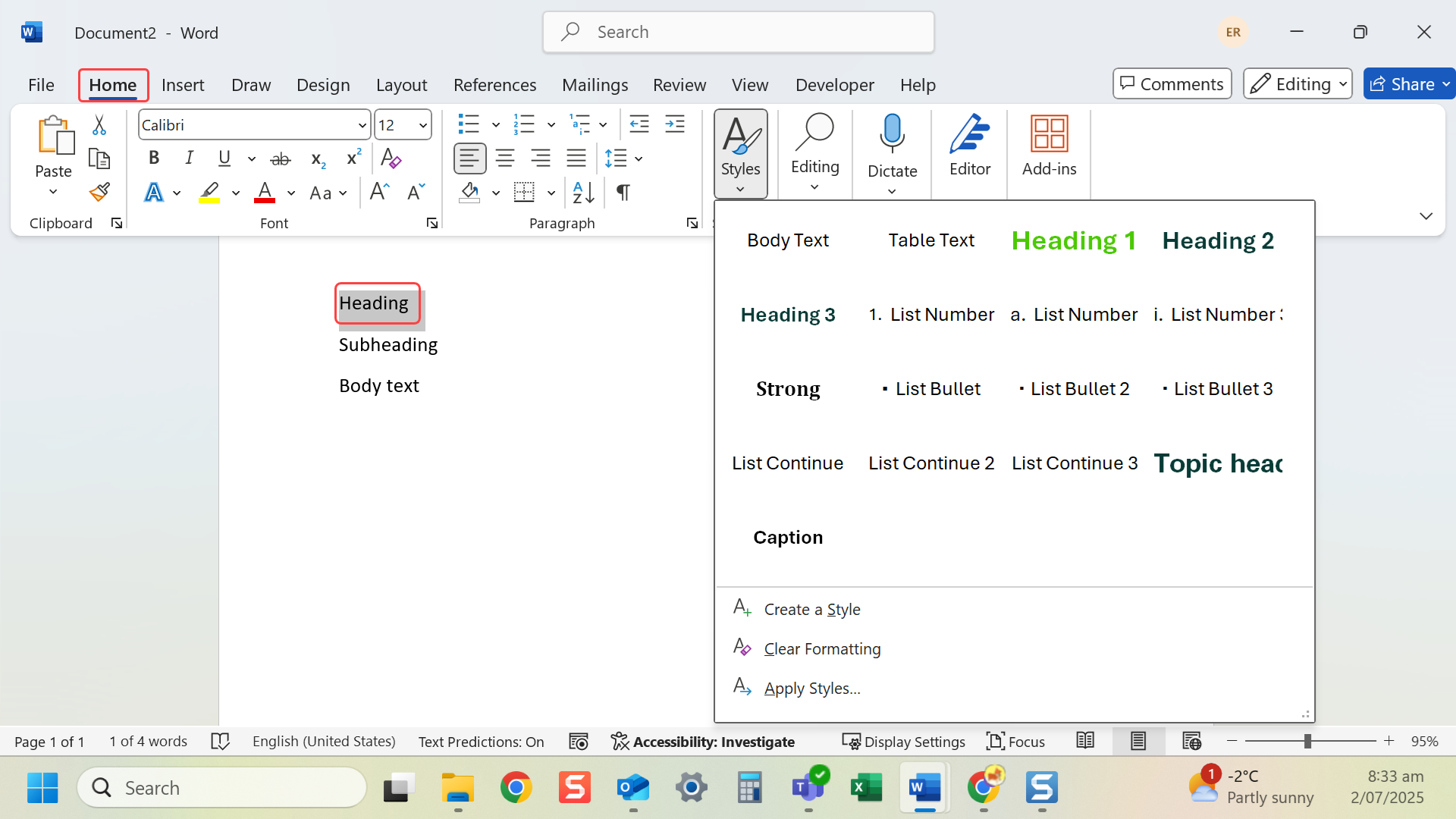The width and height of the screenshot is (1456, 819).
Task: Open Font dialog launcher
Action: 432,223
